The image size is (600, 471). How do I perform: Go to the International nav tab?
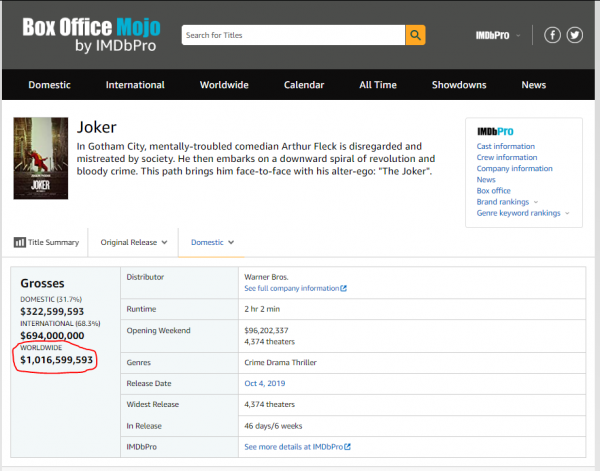[x=135, y=85]
